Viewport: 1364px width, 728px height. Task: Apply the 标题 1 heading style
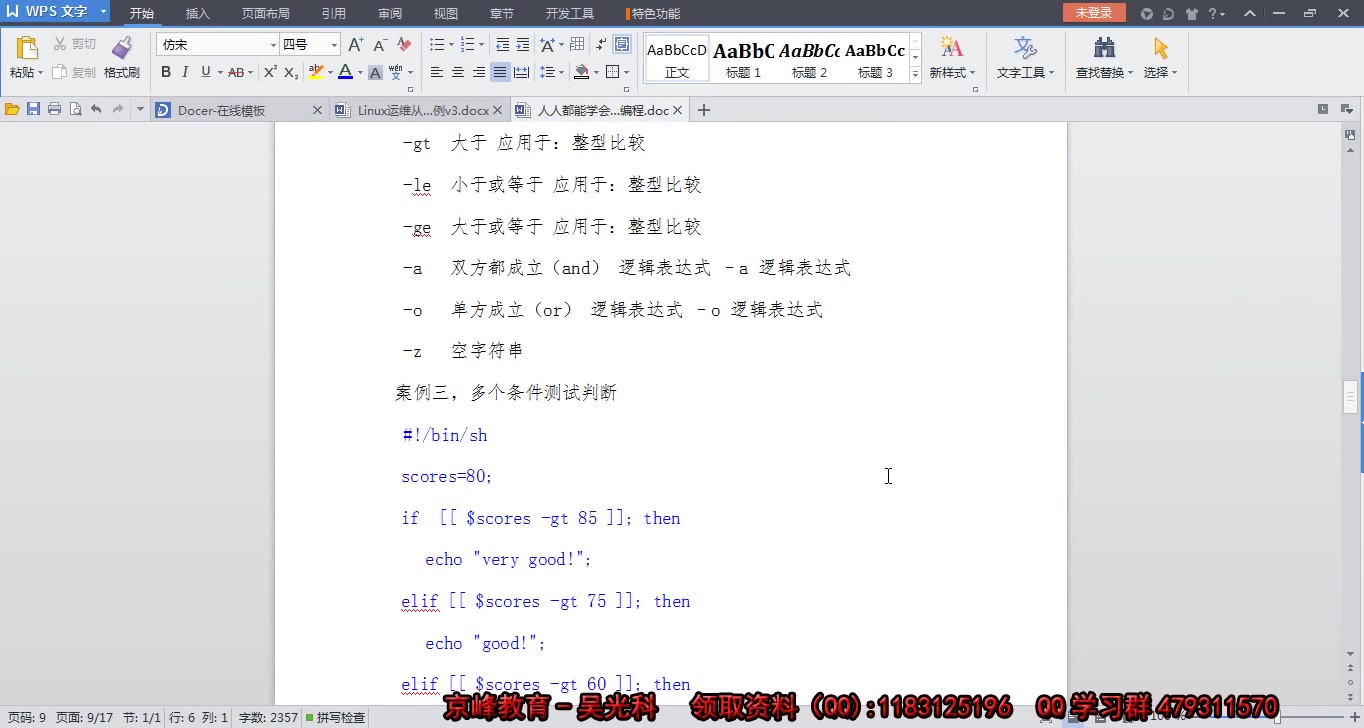point(744,59)
